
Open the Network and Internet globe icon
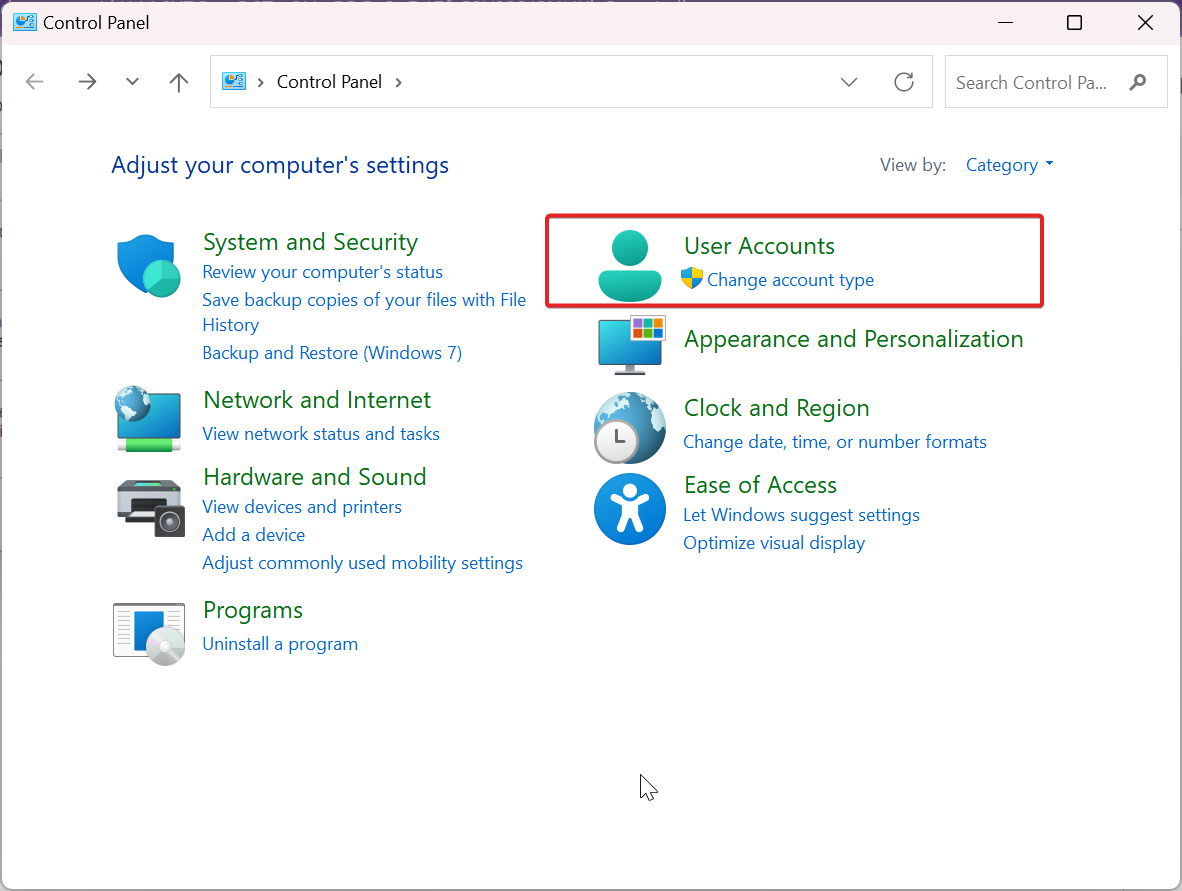(149, 419)
